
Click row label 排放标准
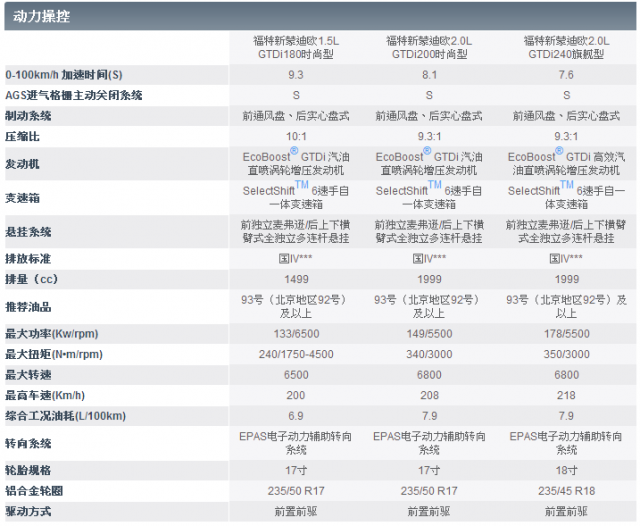pos(28,259)
